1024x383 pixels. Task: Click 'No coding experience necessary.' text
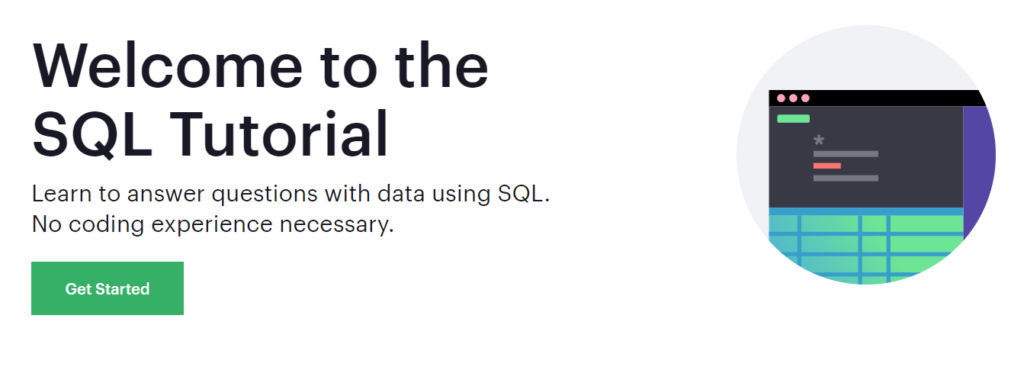213,225
